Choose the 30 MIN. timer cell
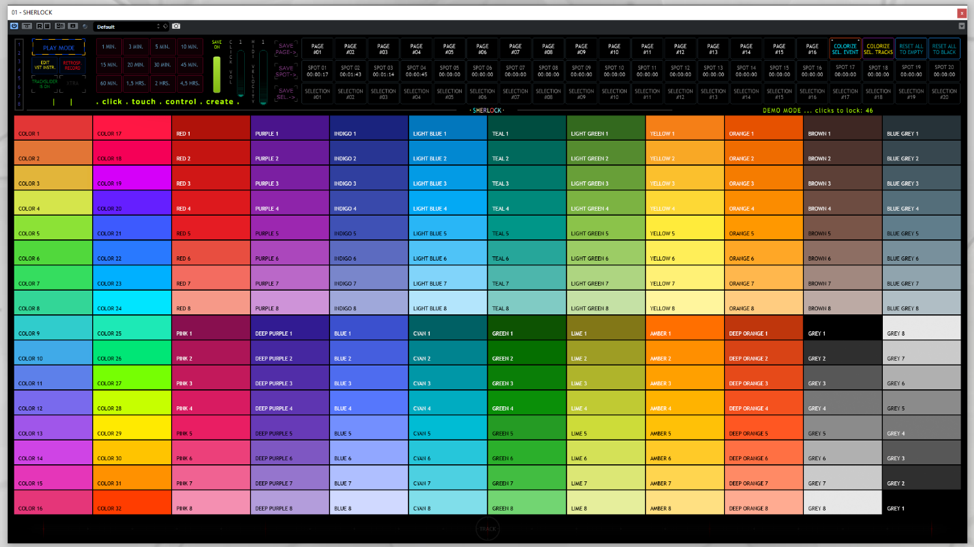974x547 pixels. coord(162,65)
